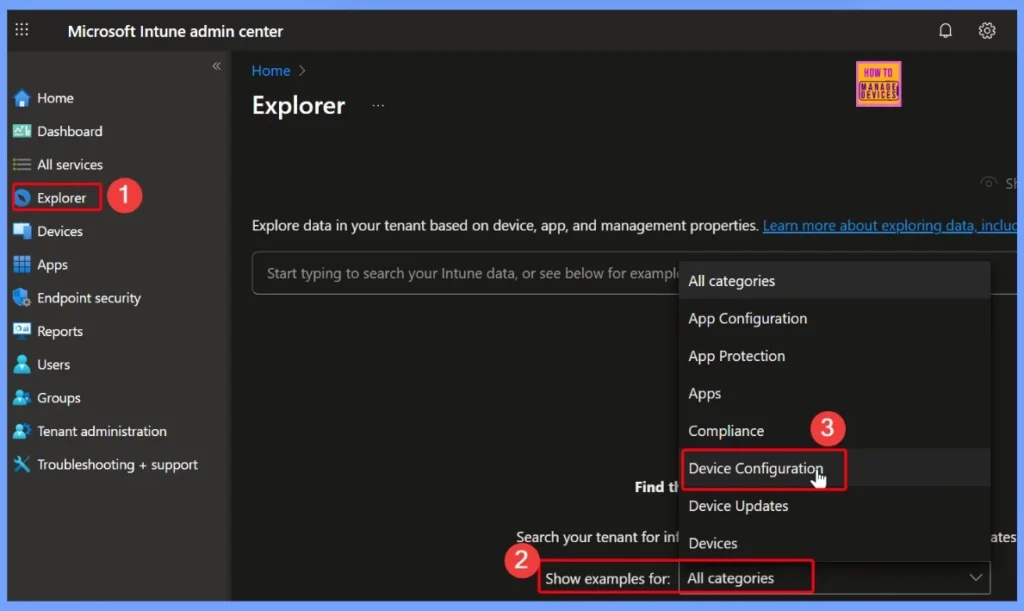Click the dropdown chevron arrow
The height and width of the screenshot is (611, 1024).
pyautogui.click(x=975, y=578)
